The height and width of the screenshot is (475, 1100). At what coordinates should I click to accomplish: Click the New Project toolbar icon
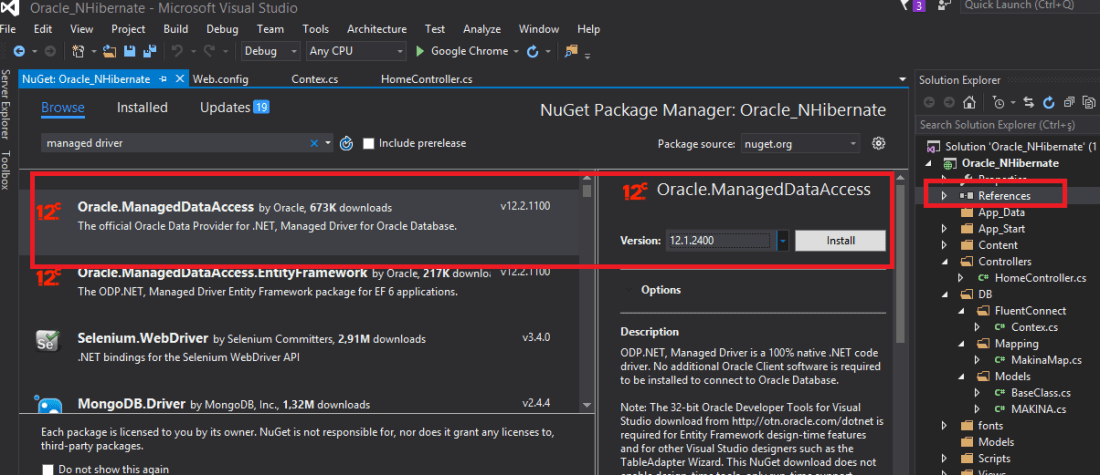(78, 51)
